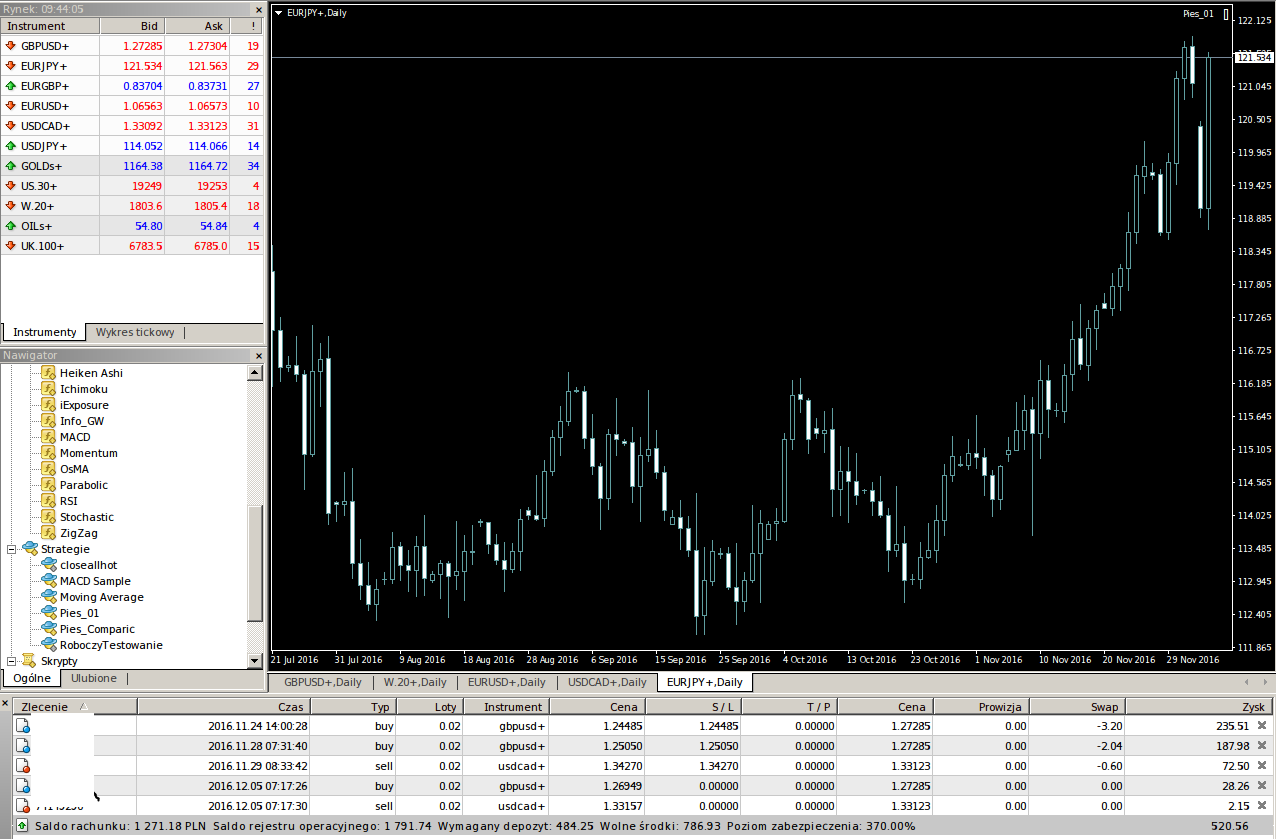Viewport: 1276px width, 839px height.
Task: Select the Moving Average strategy item
Action: pos(101,597)
